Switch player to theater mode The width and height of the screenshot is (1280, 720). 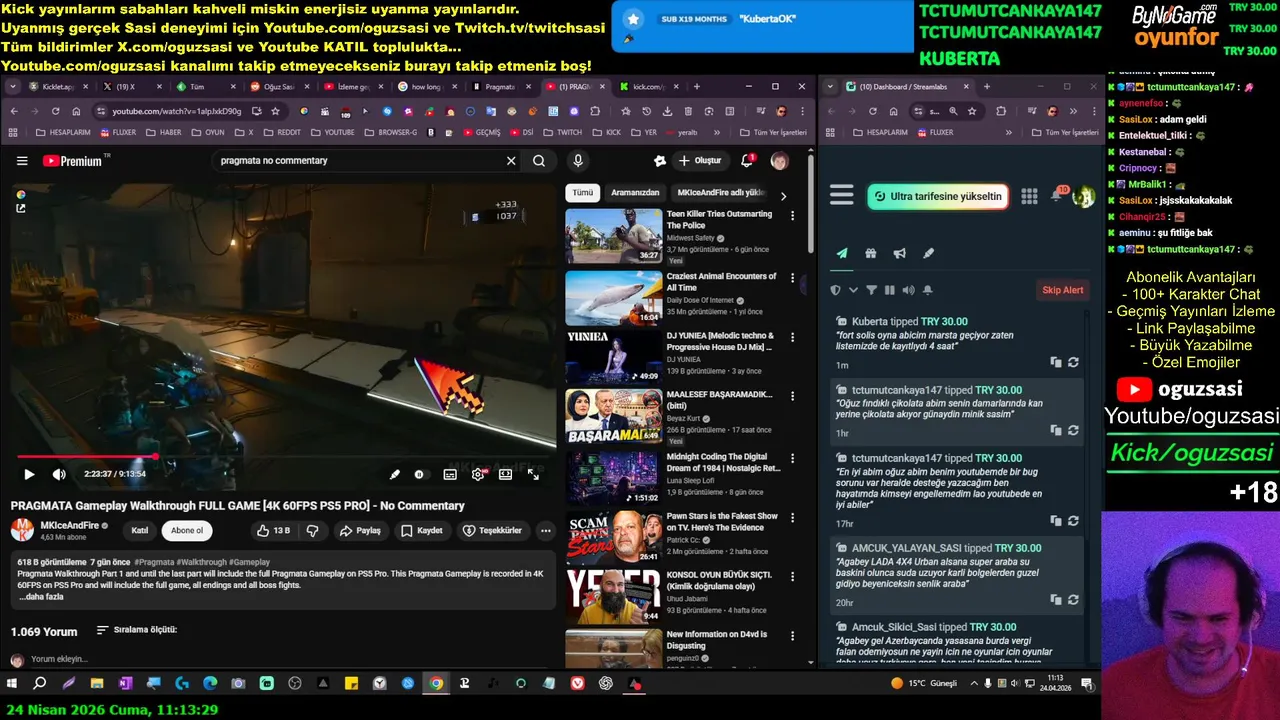coord(506,474)
